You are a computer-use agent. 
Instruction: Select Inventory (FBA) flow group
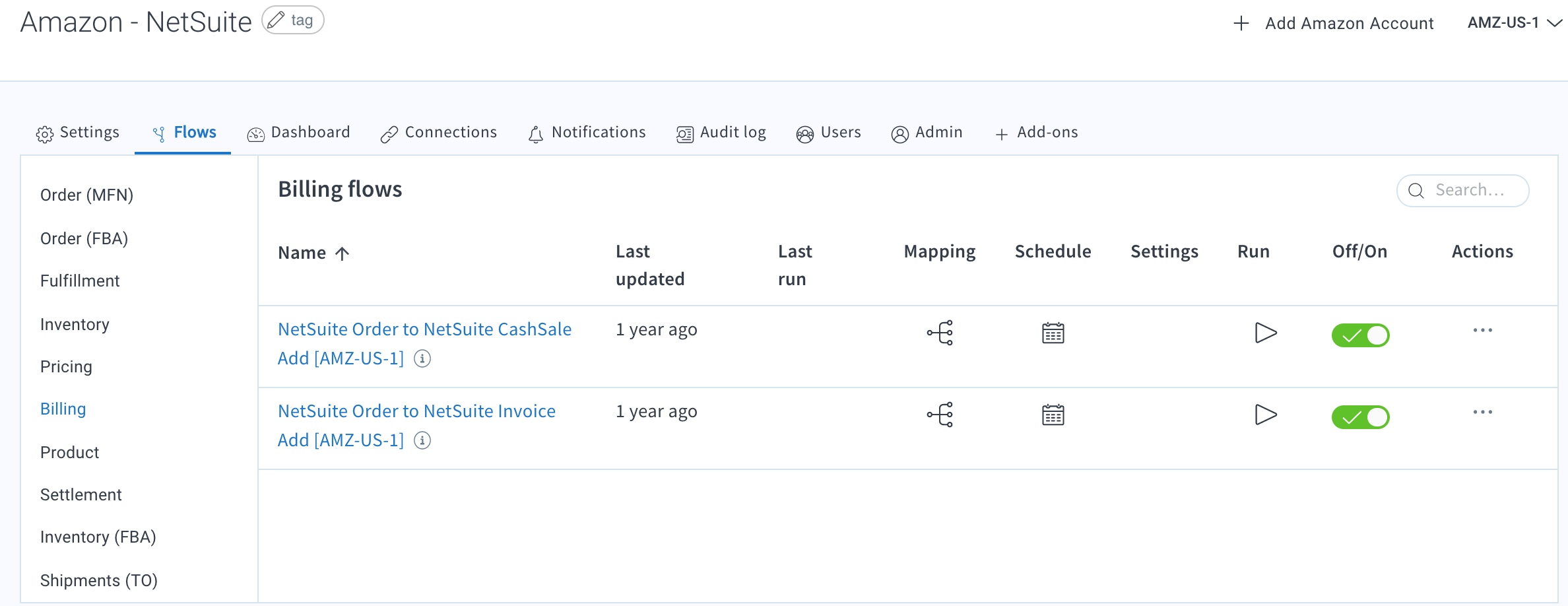tap(98, 537)
